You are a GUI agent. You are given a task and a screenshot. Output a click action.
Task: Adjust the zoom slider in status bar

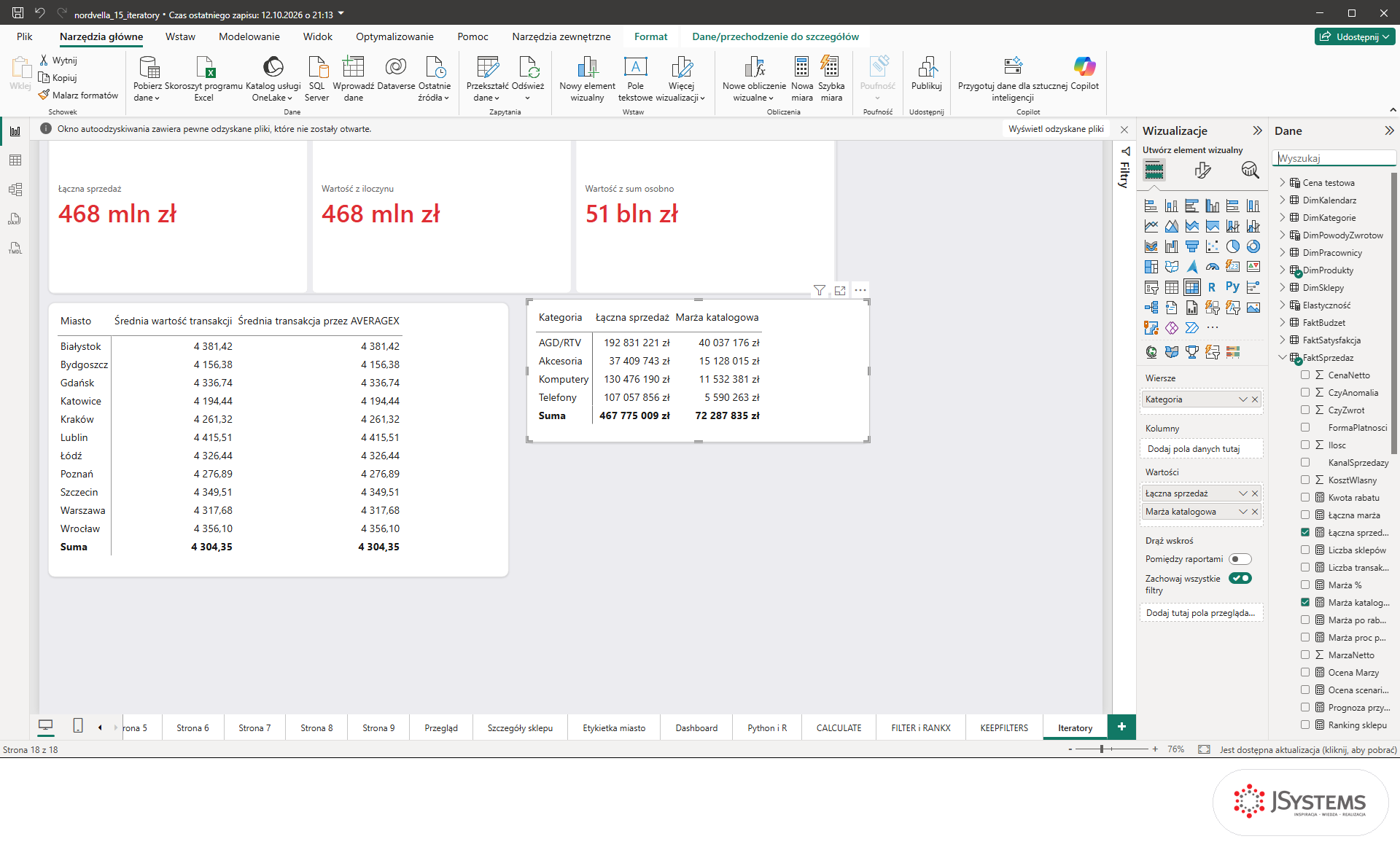coord(1102,749)
